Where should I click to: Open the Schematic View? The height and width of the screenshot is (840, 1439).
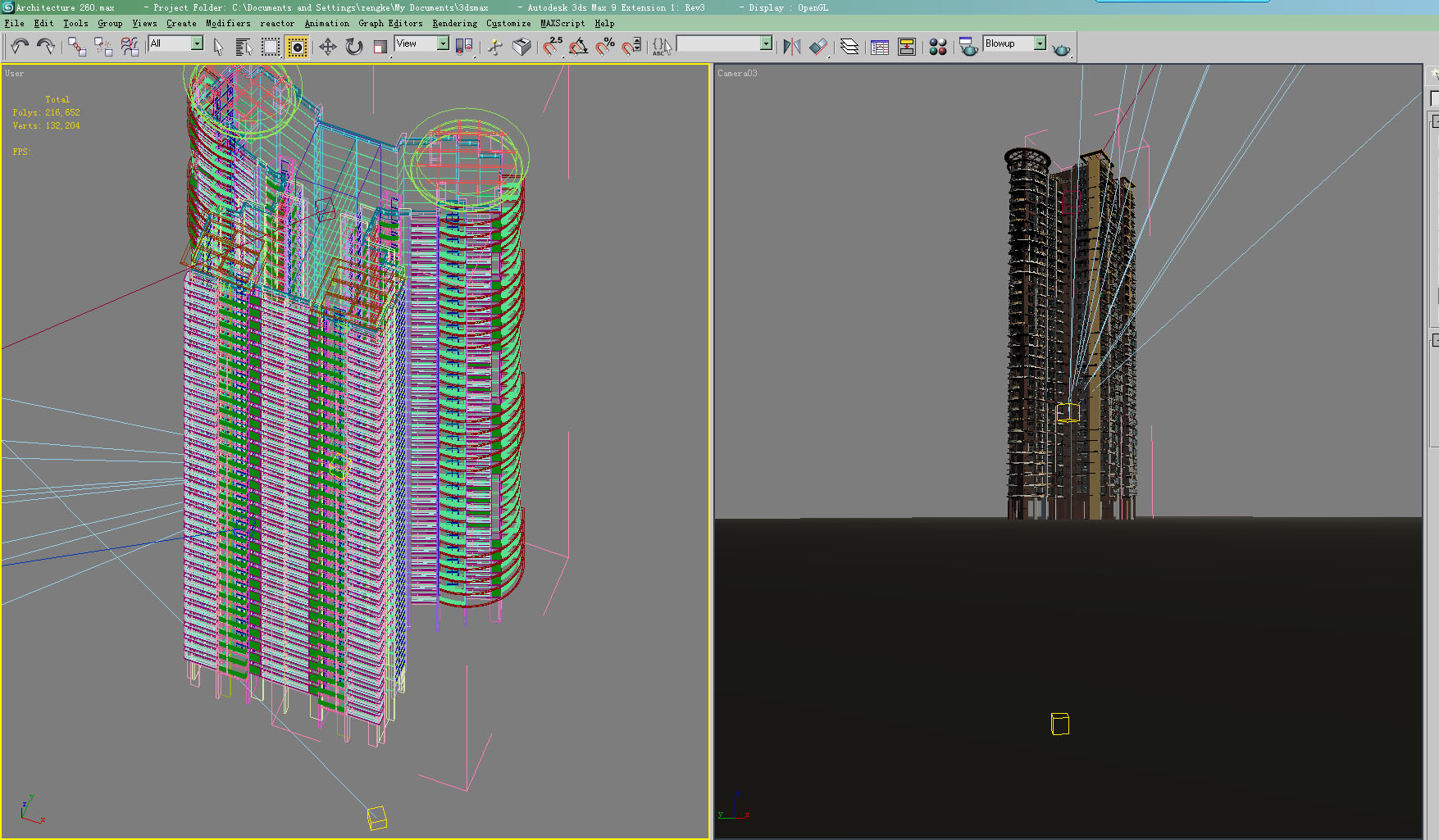click(907, 47)
